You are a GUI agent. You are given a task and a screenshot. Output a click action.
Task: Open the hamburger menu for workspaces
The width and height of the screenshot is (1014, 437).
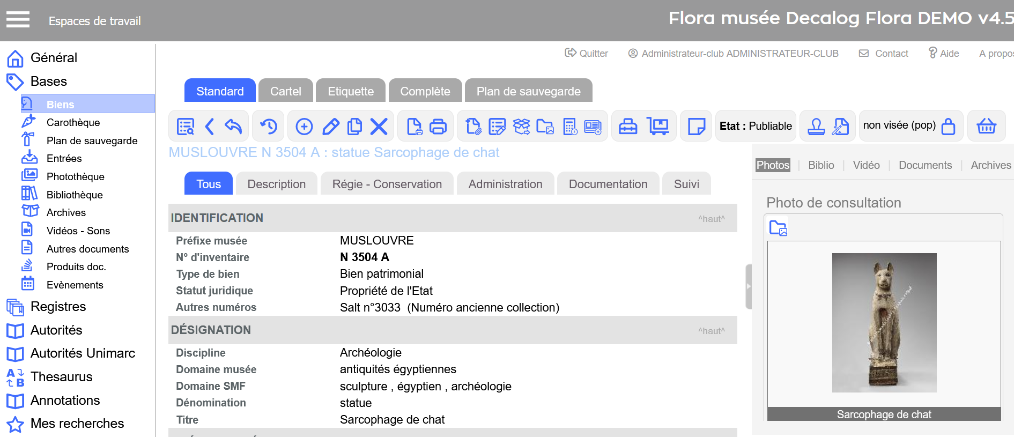coord(18,20)
